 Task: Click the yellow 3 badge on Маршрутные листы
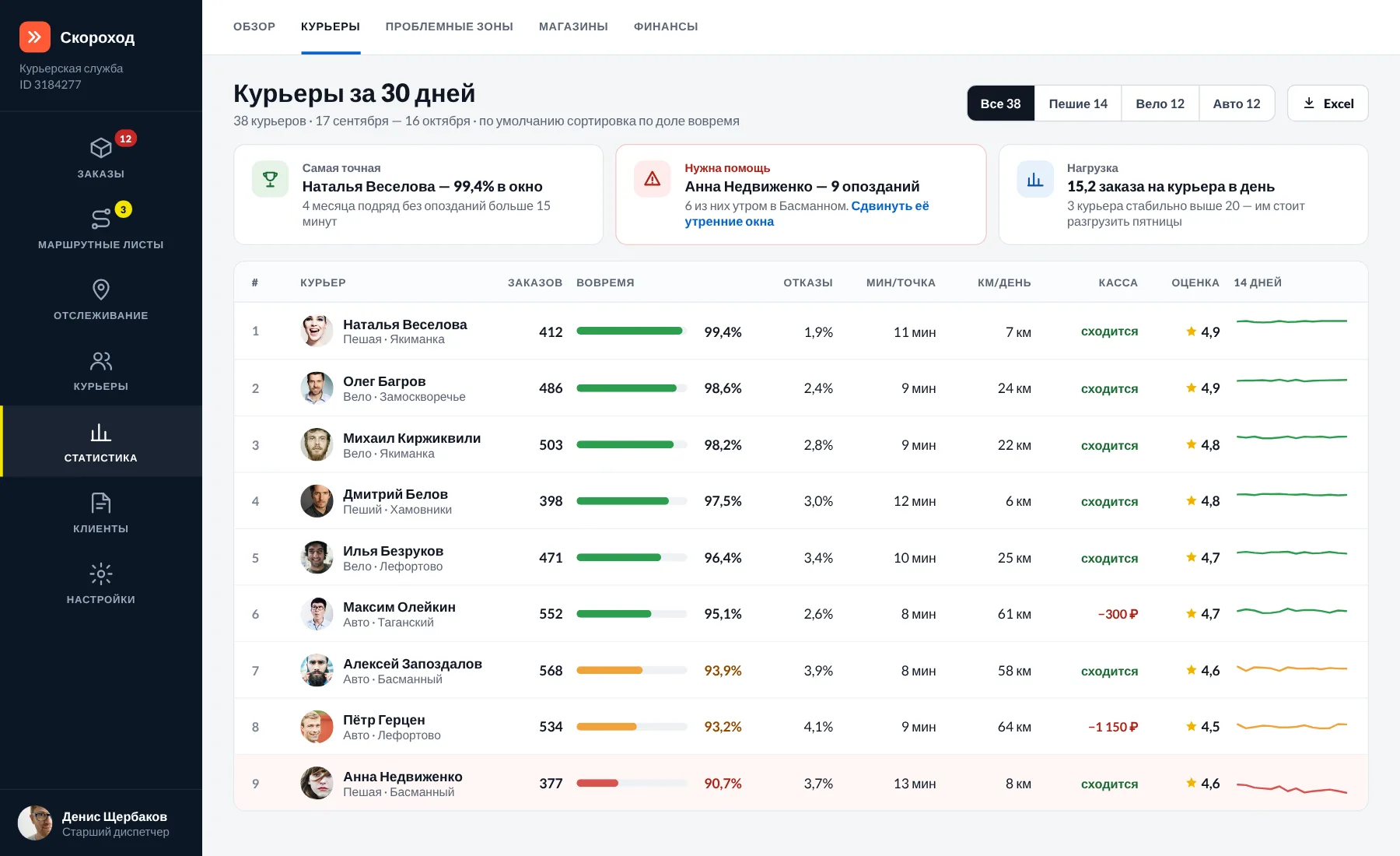pyautogui.click(x=123, y=209)
